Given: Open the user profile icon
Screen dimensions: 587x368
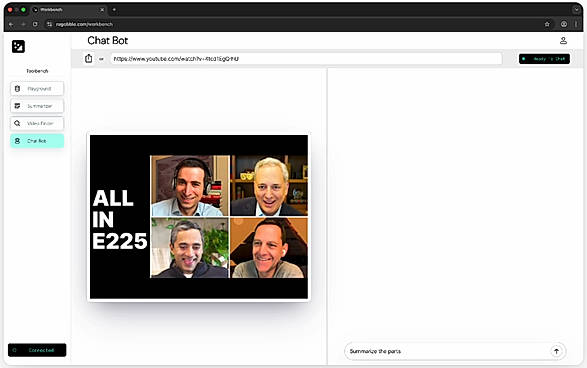Looking at the screenshot, I should (x=563, y=40).
